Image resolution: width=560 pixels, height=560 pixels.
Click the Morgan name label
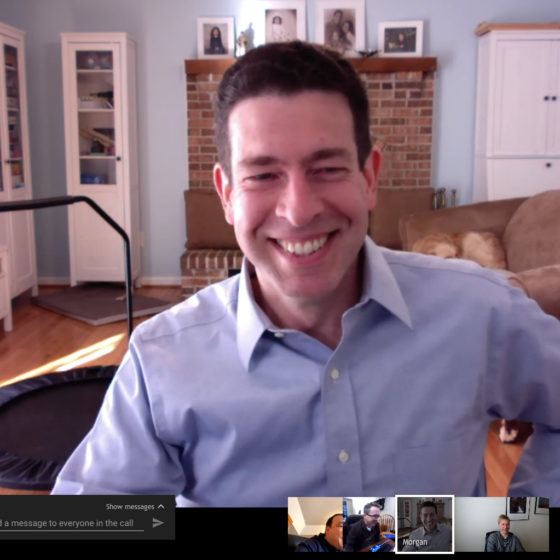[x=415, y=542]
